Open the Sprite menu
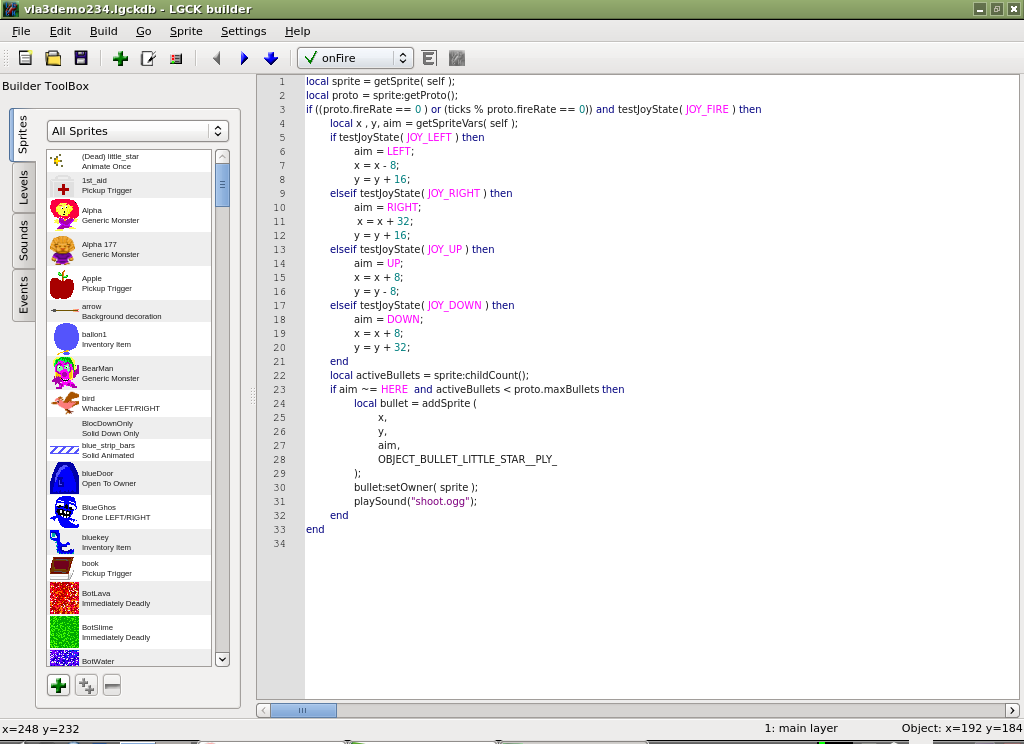1024x744 pixels. pos(186,31)
